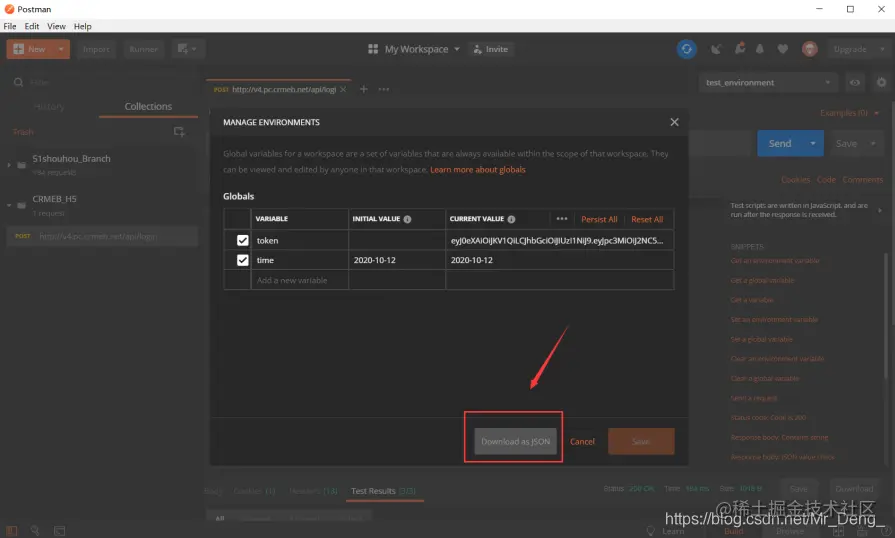
Task: Open the console icon in status bar
Action: point(59,531)
